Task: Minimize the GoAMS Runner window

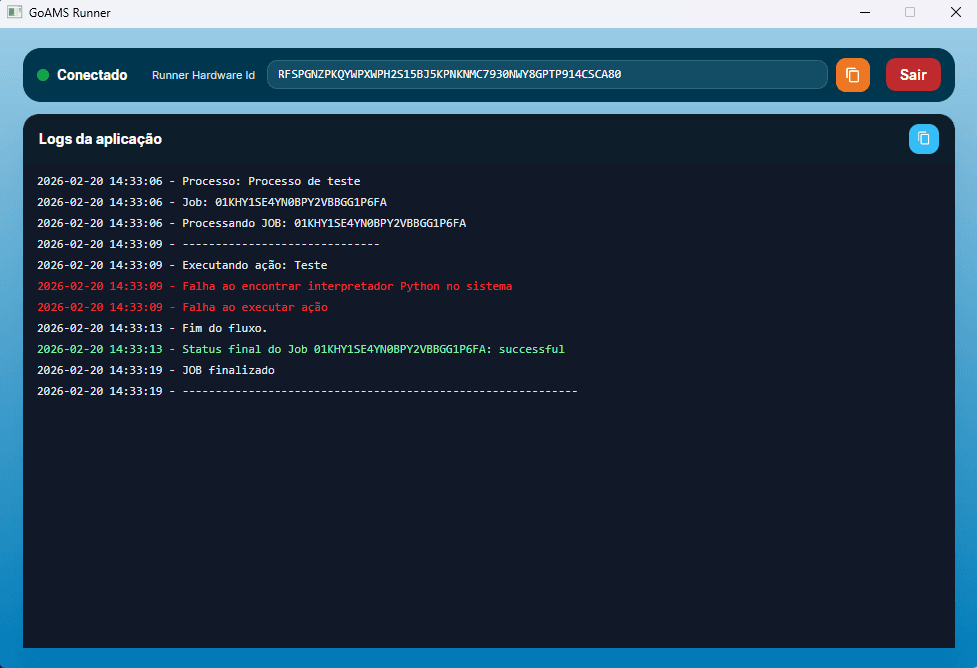Action: (x=864, y=12)
